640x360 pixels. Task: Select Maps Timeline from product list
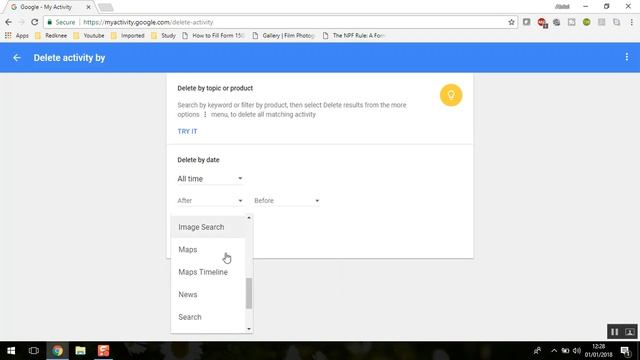[x=208, y=272]
